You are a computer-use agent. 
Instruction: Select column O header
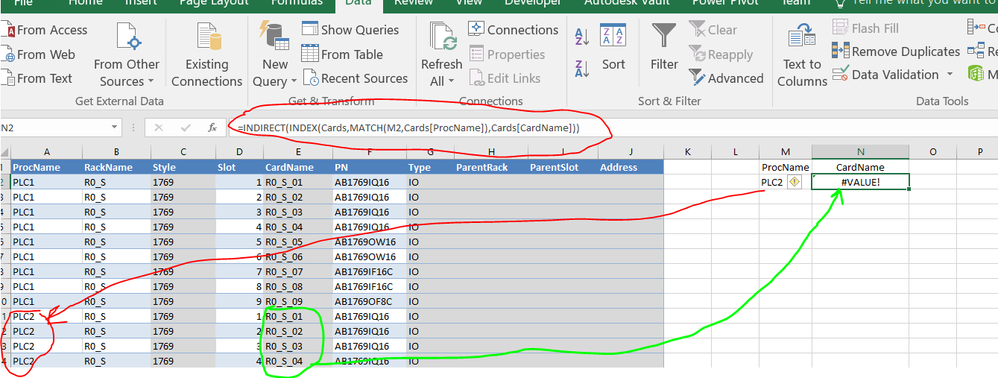pos(932,151)
